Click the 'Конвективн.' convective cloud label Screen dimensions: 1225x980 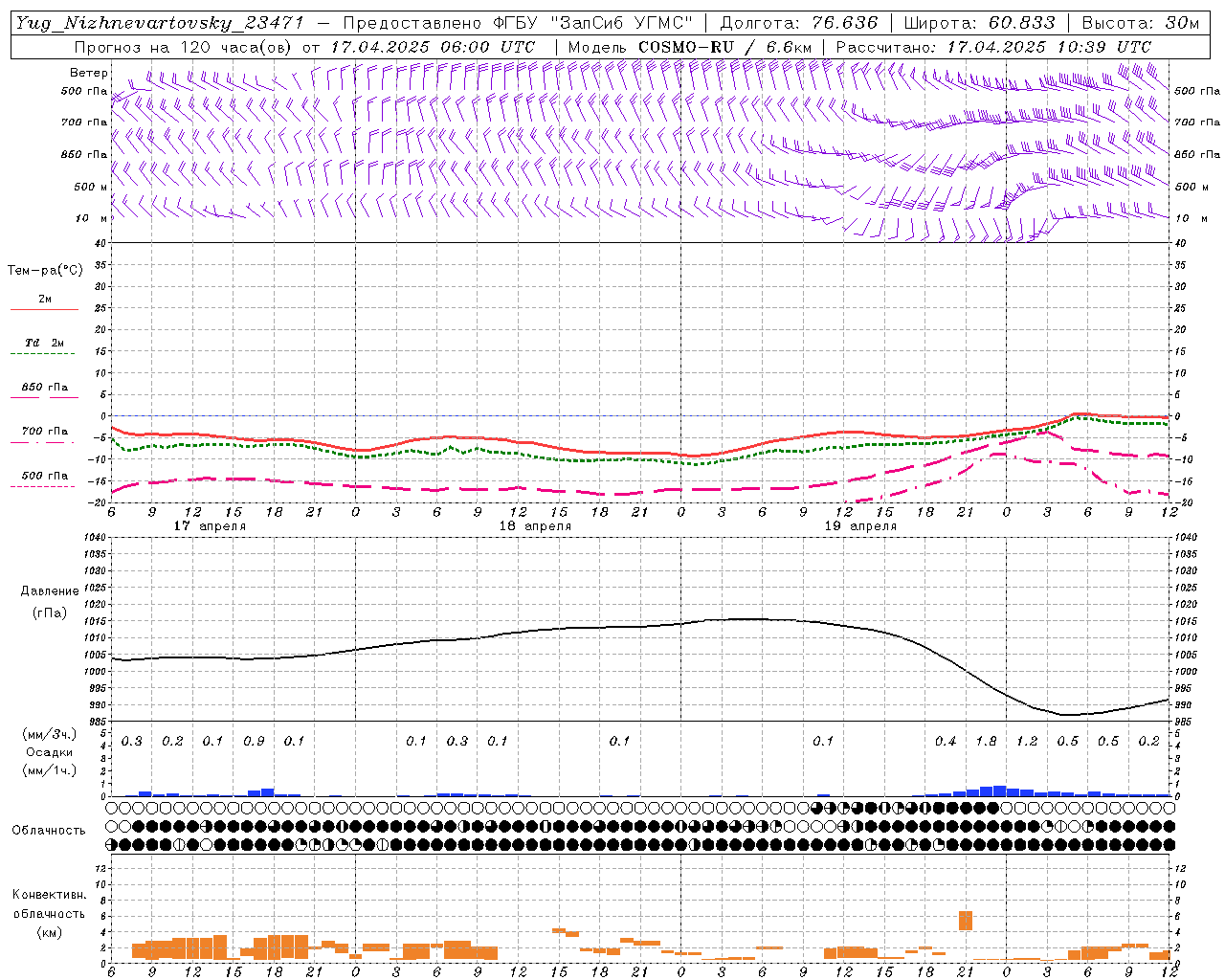coord(49,895)
